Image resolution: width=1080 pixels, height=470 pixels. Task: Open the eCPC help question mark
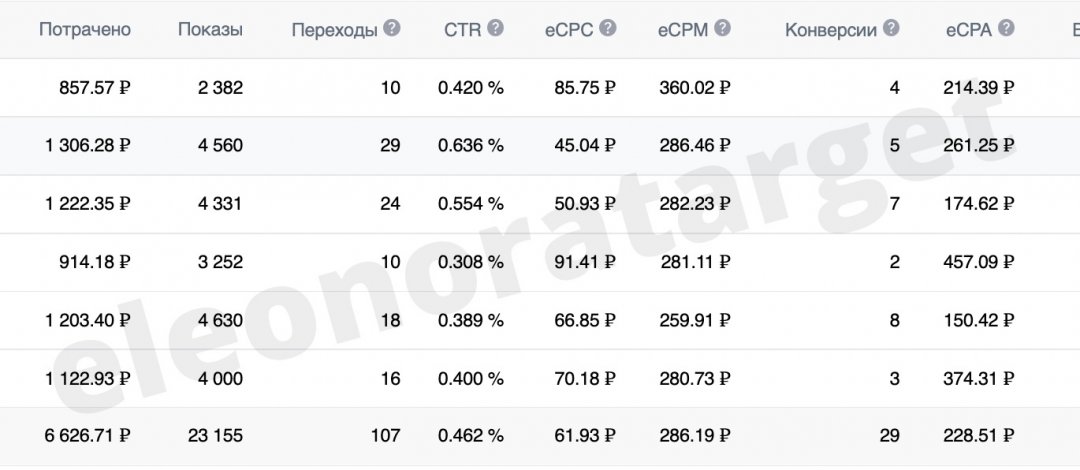click(608, 28)
